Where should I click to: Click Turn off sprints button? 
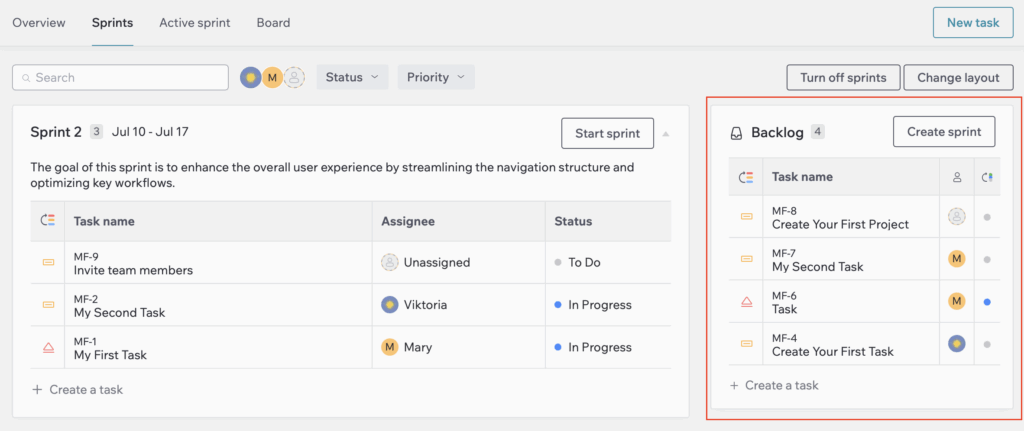pos(844,77)
